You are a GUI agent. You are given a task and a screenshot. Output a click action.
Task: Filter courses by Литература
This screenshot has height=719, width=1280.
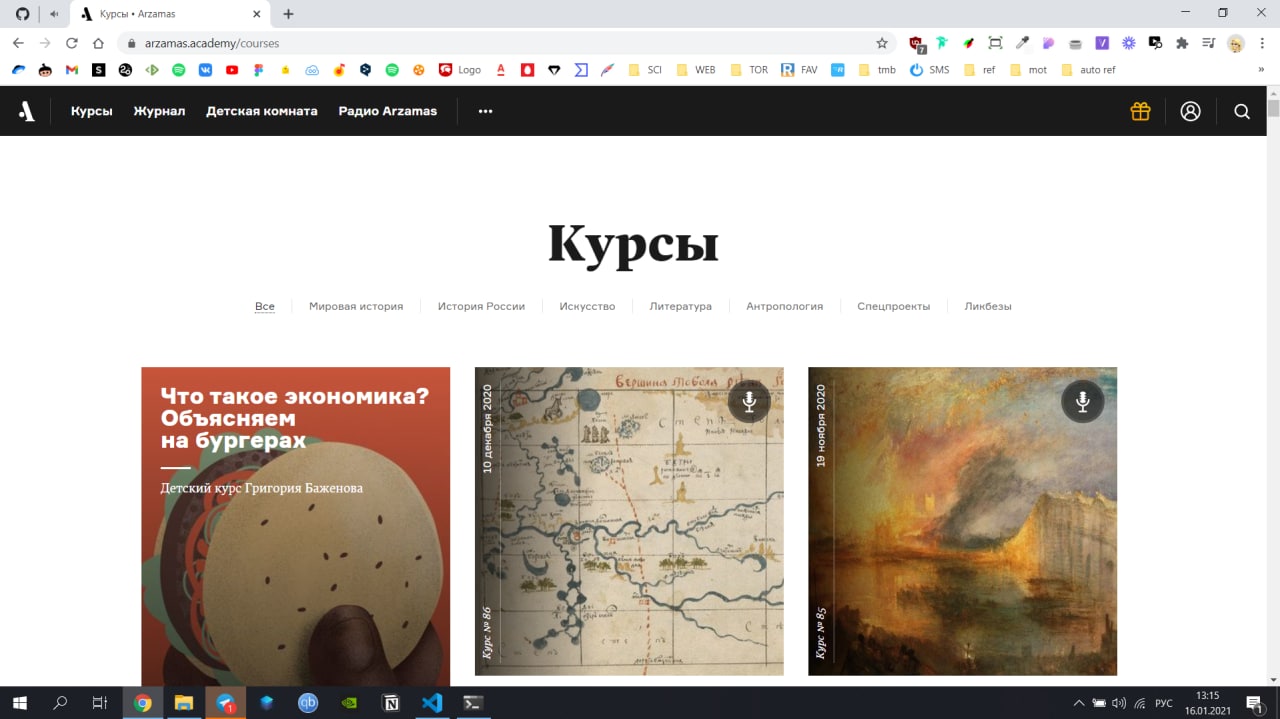click(680, 306)
